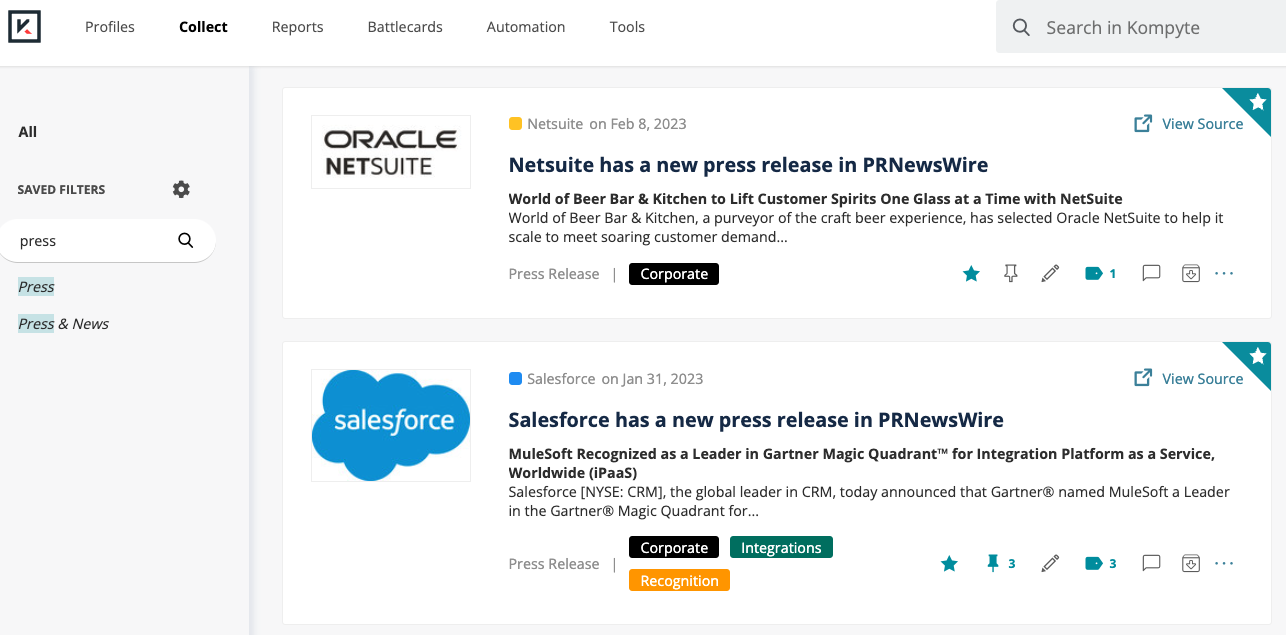Click the saved filters search box containing 'press'
Screen dimensions: 1286x635
click(108, 241)
